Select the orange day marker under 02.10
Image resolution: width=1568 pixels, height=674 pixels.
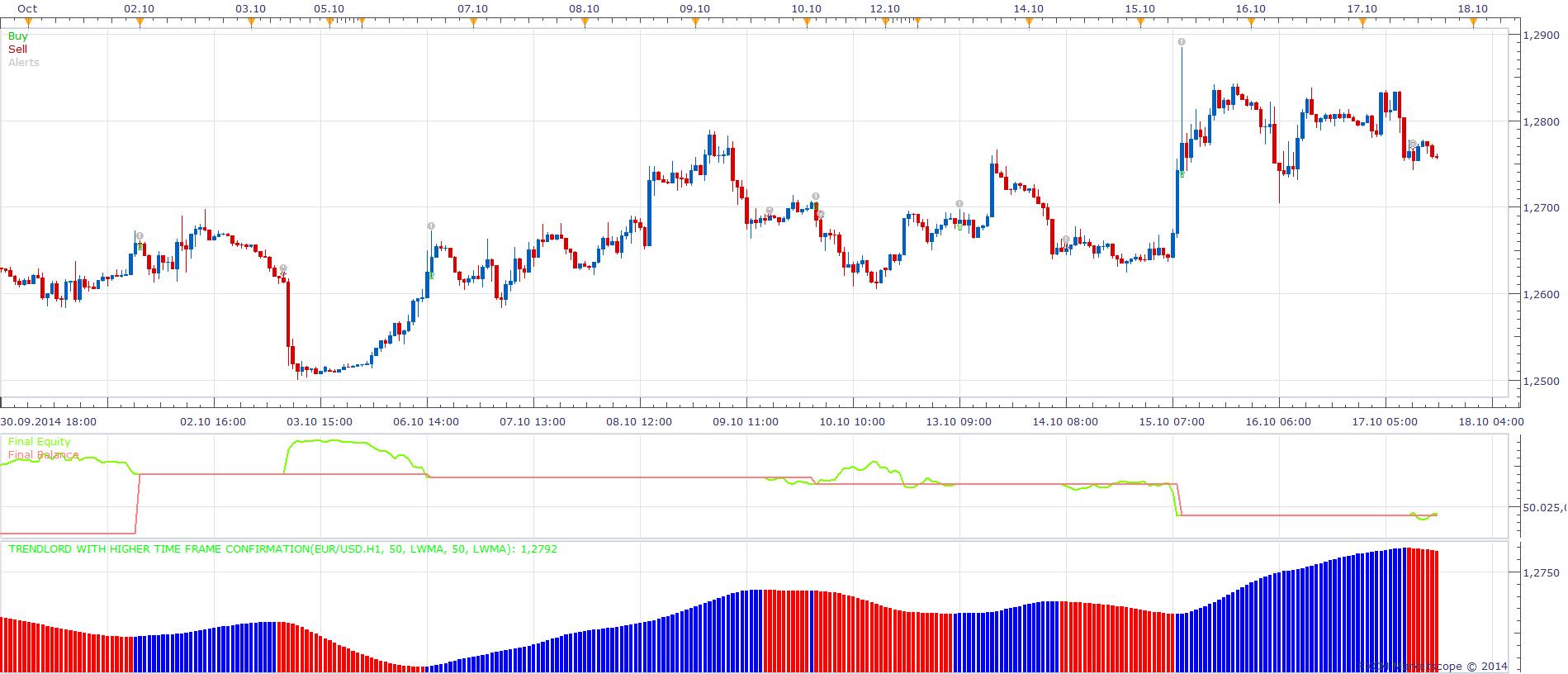coord(140,23)
